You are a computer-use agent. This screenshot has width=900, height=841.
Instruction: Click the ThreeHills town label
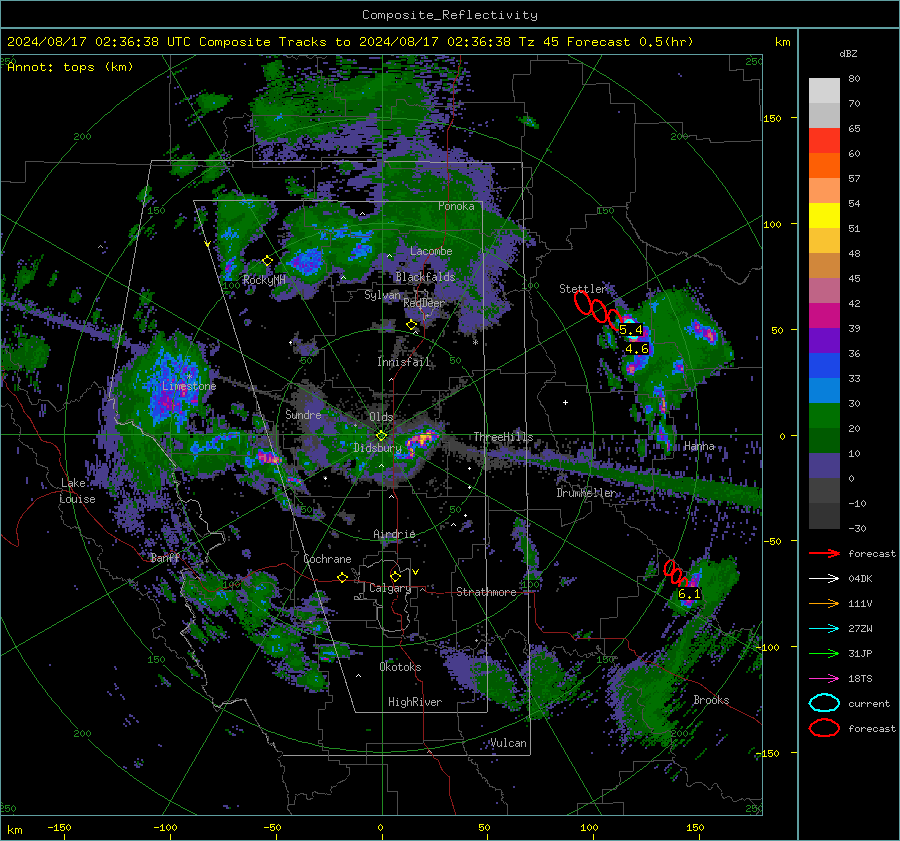coord(503,437)
